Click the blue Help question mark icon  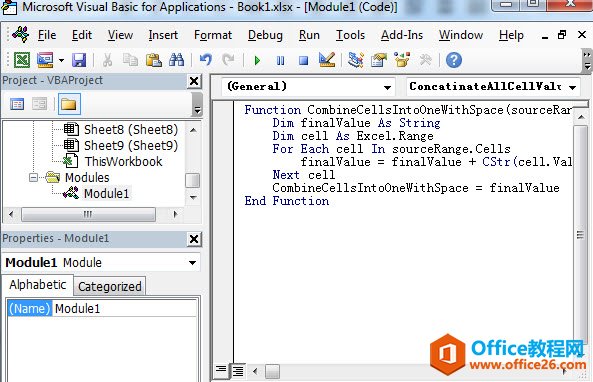453,60
